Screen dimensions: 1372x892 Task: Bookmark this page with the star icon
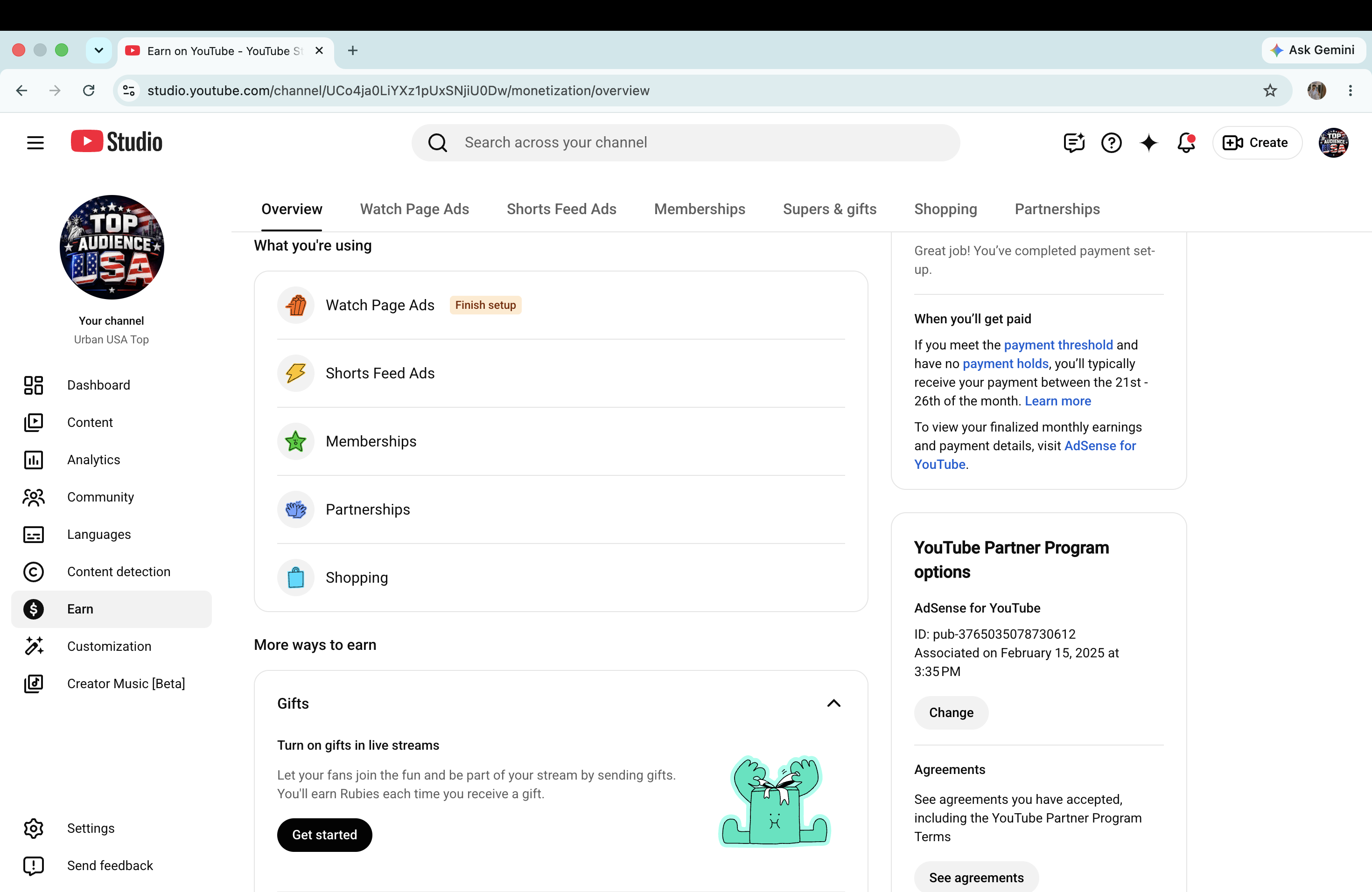click(x=1270, y=91)
